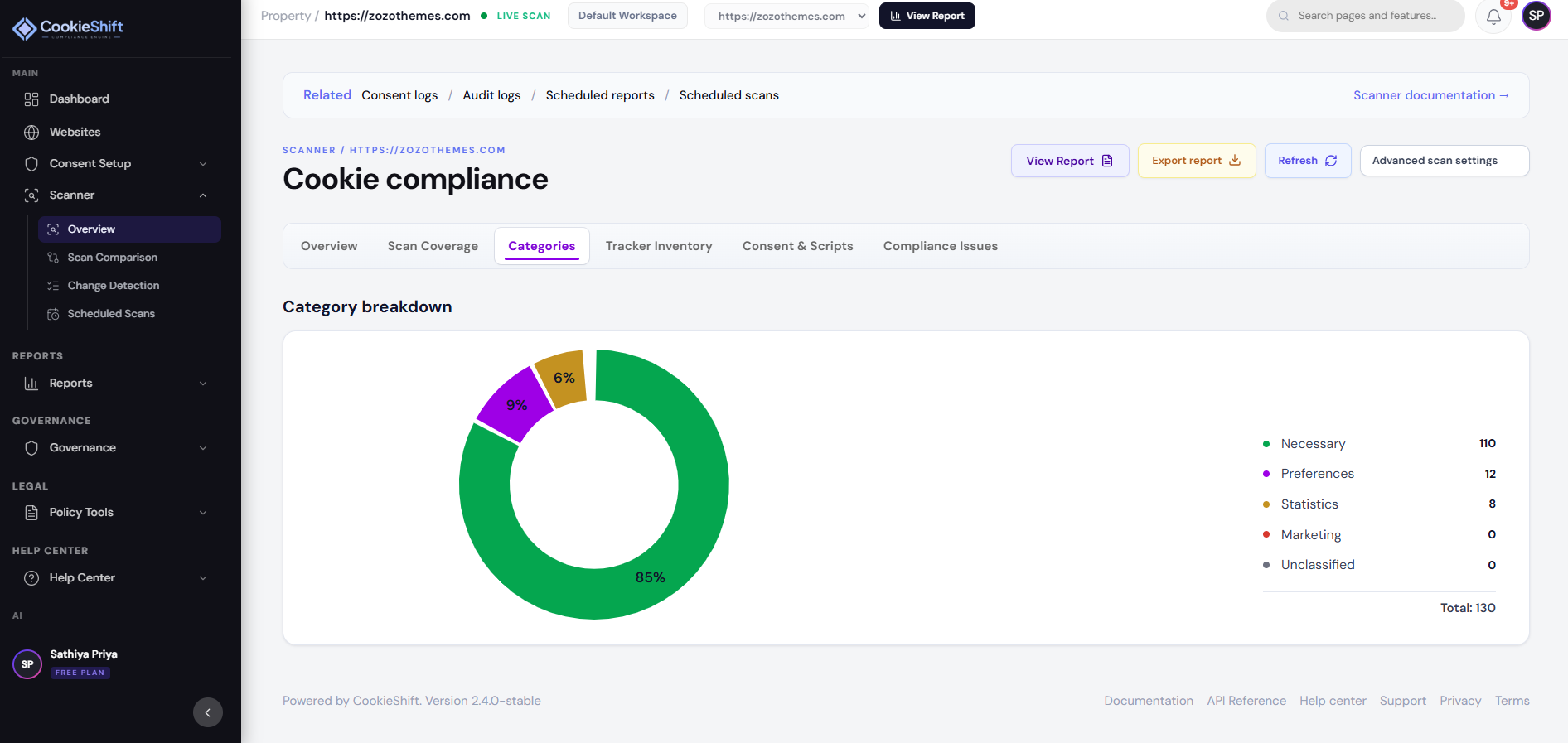
Task: Refresh the scan results
Action: click(x=1308, y=161)
